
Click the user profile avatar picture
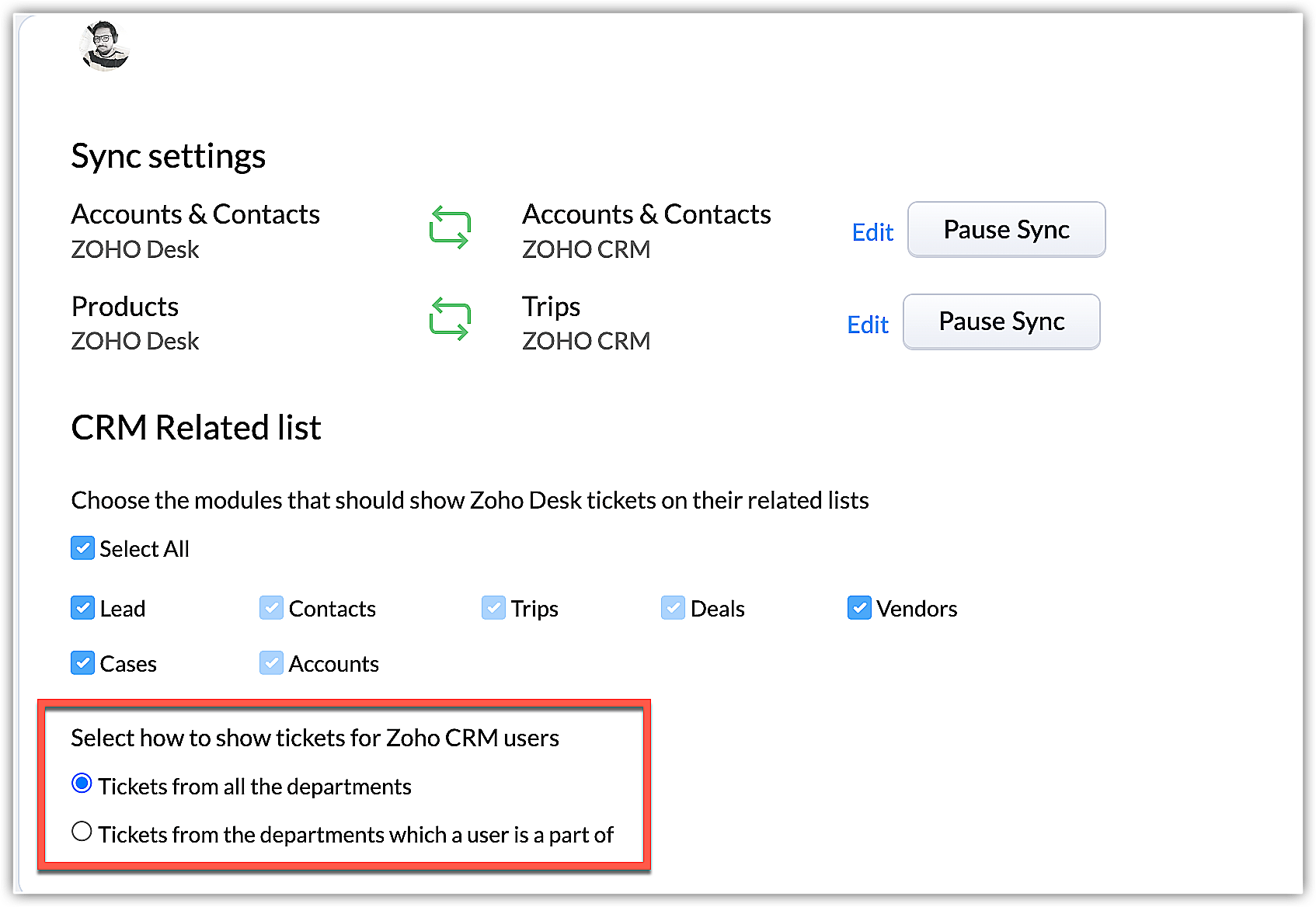[104, 46]
